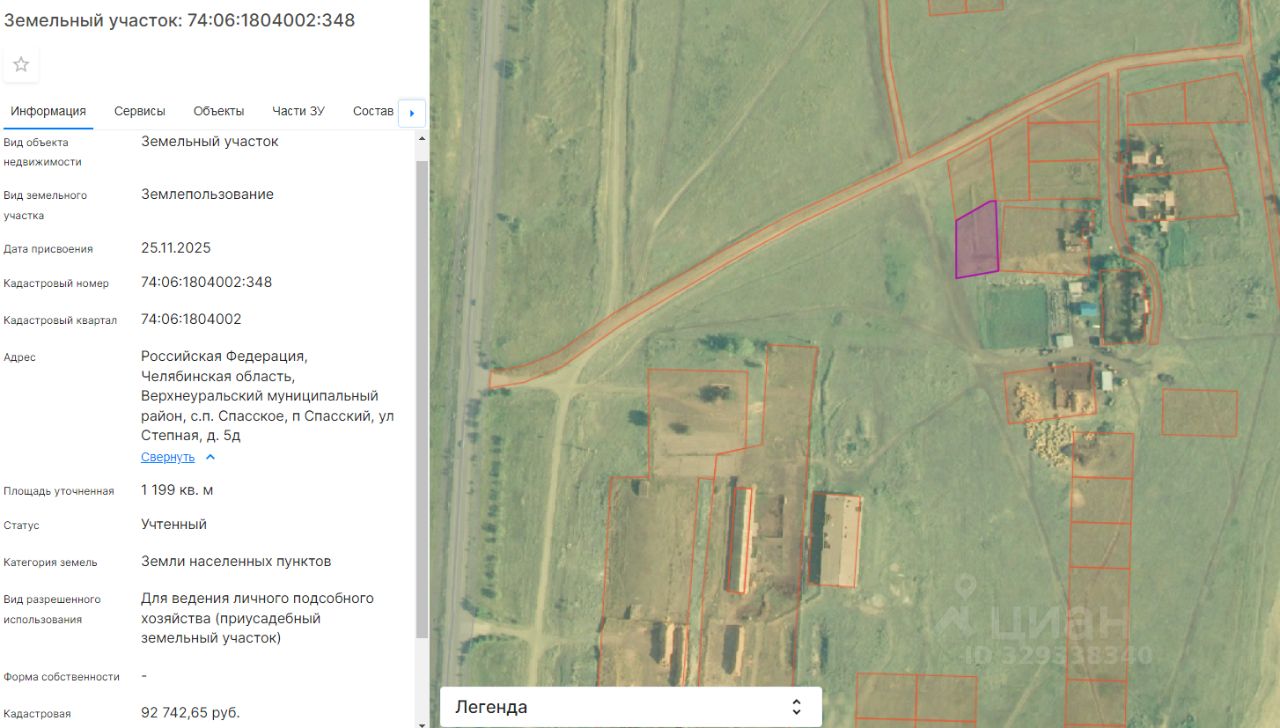This screenshot has height=728, width=1280.
Task: Open the Информация tab
Action: (x=48, y=111)
